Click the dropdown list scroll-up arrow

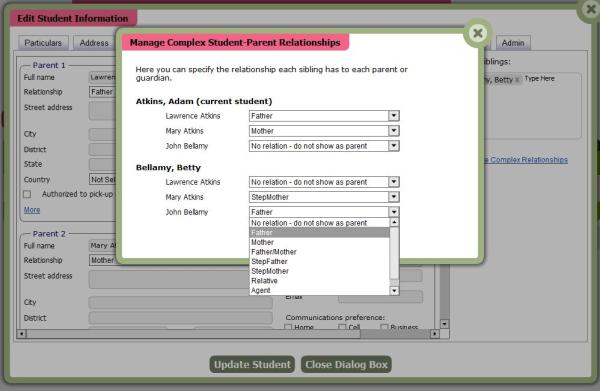(x=394, y=222)
